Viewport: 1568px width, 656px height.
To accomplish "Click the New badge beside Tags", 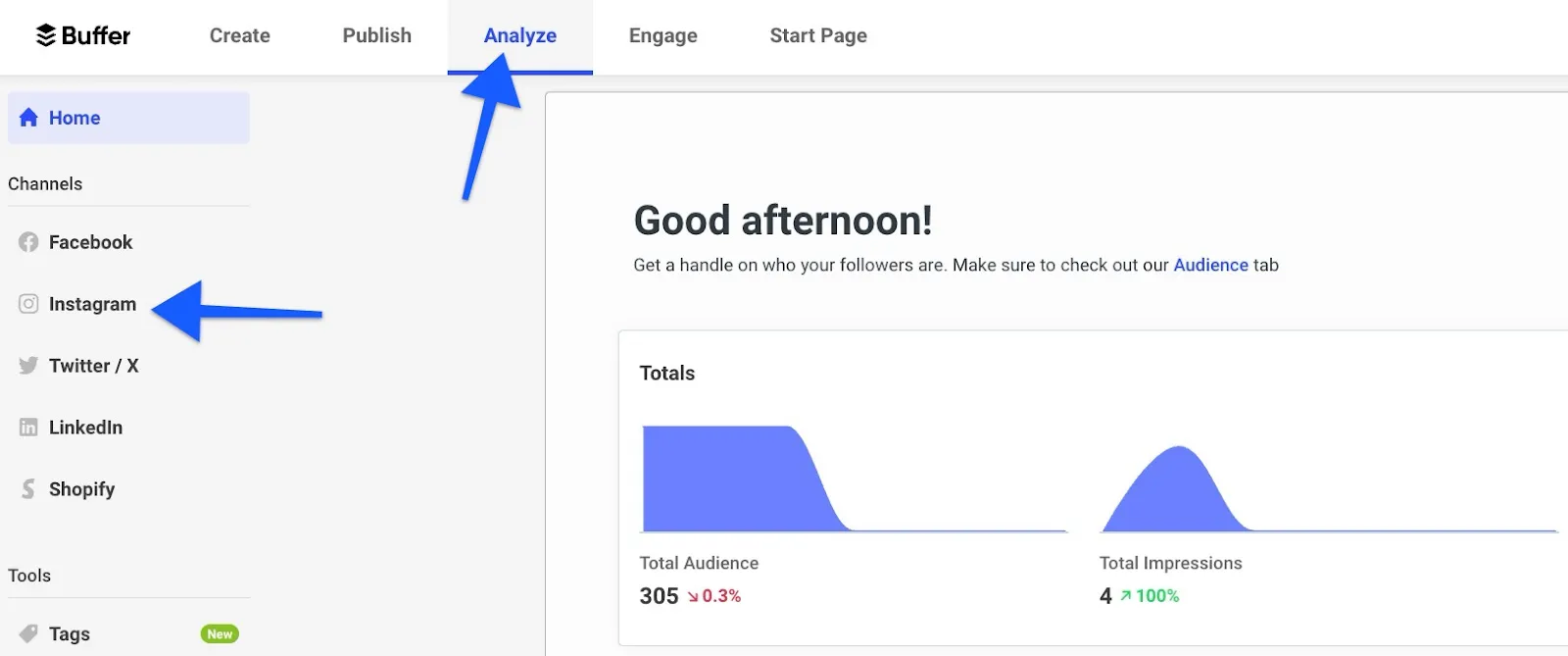I will point(220,634).
